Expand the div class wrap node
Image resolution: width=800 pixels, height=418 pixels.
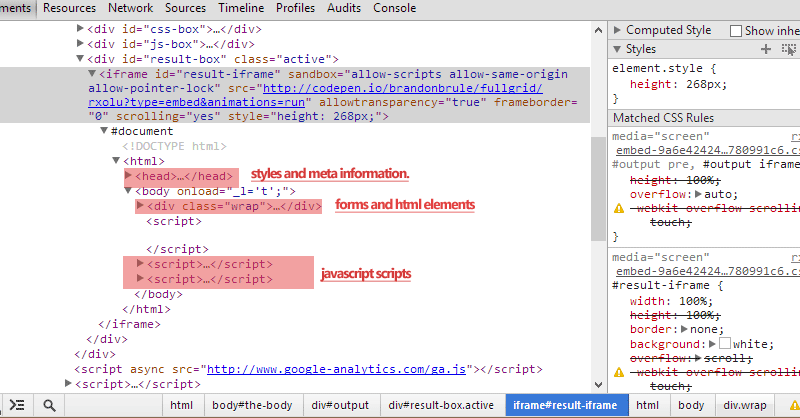[x=140, y=206]
